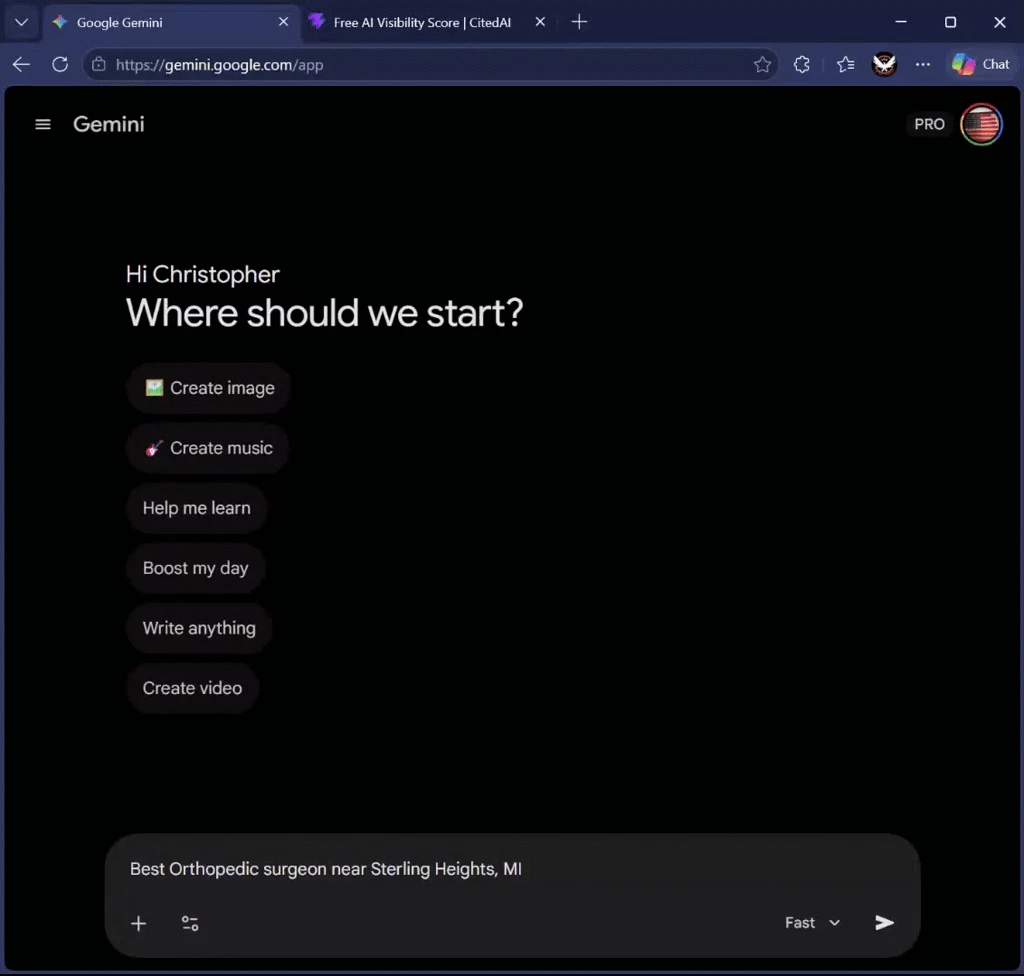Open the Fast model selector dropdown
The image size is (1024, 976).
[812, 922]
